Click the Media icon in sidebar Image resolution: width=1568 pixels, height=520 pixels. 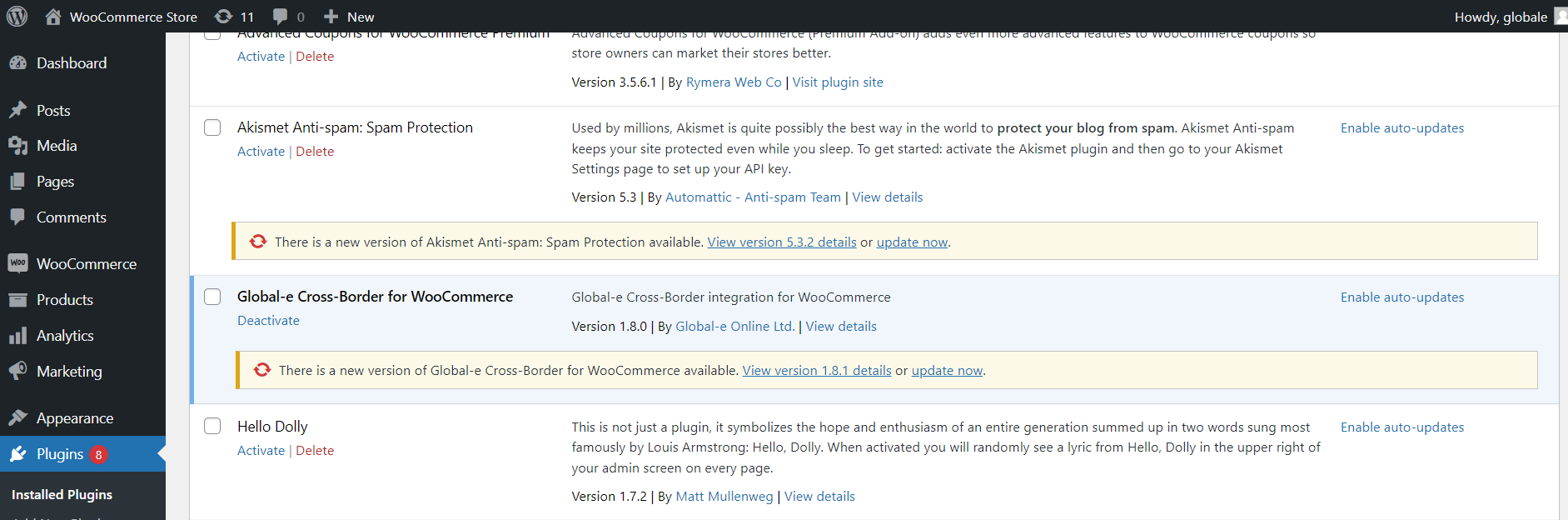tap(17, 146)
